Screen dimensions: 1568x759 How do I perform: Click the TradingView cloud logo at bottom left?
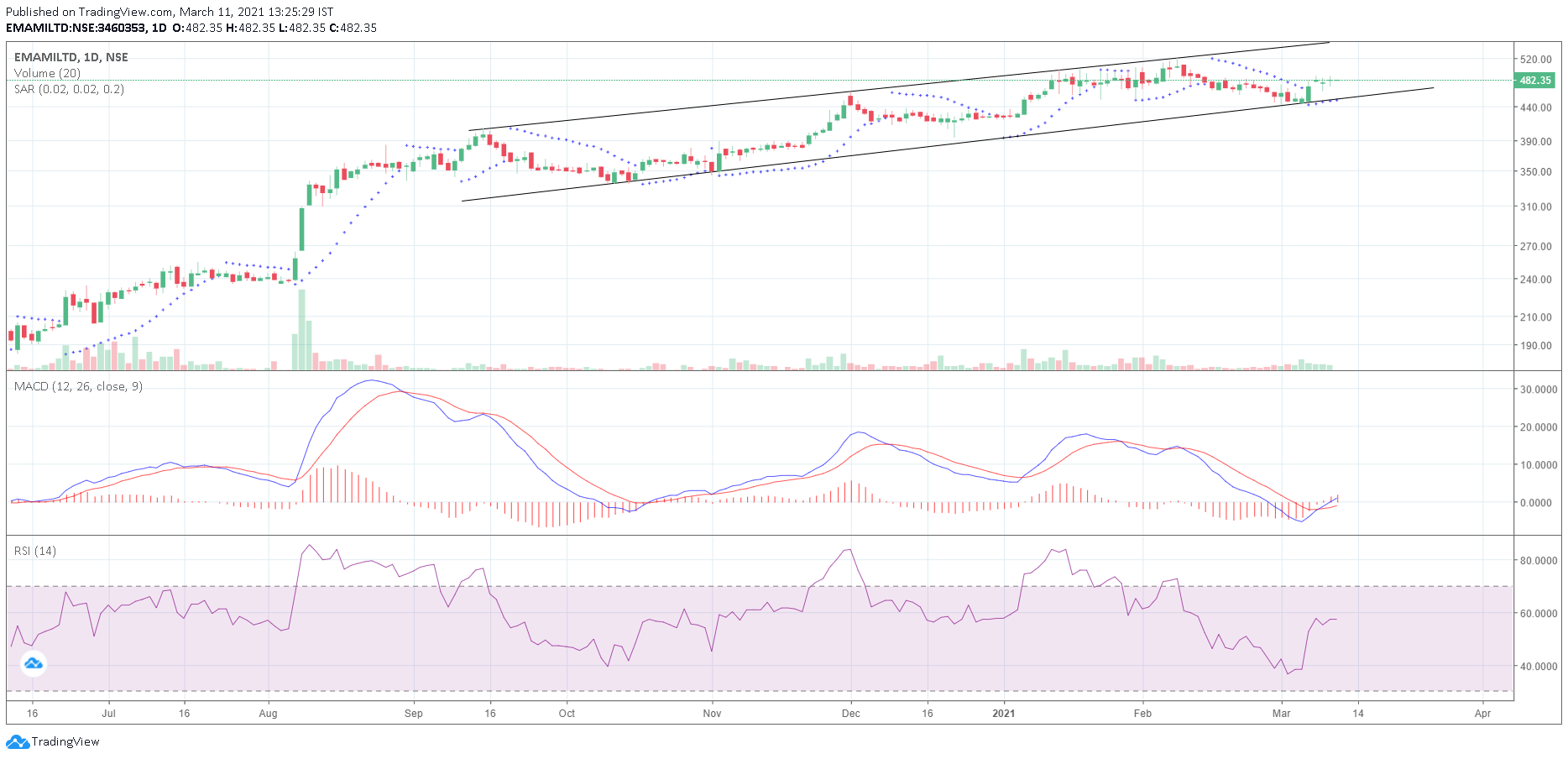click(x=18, y=742)
